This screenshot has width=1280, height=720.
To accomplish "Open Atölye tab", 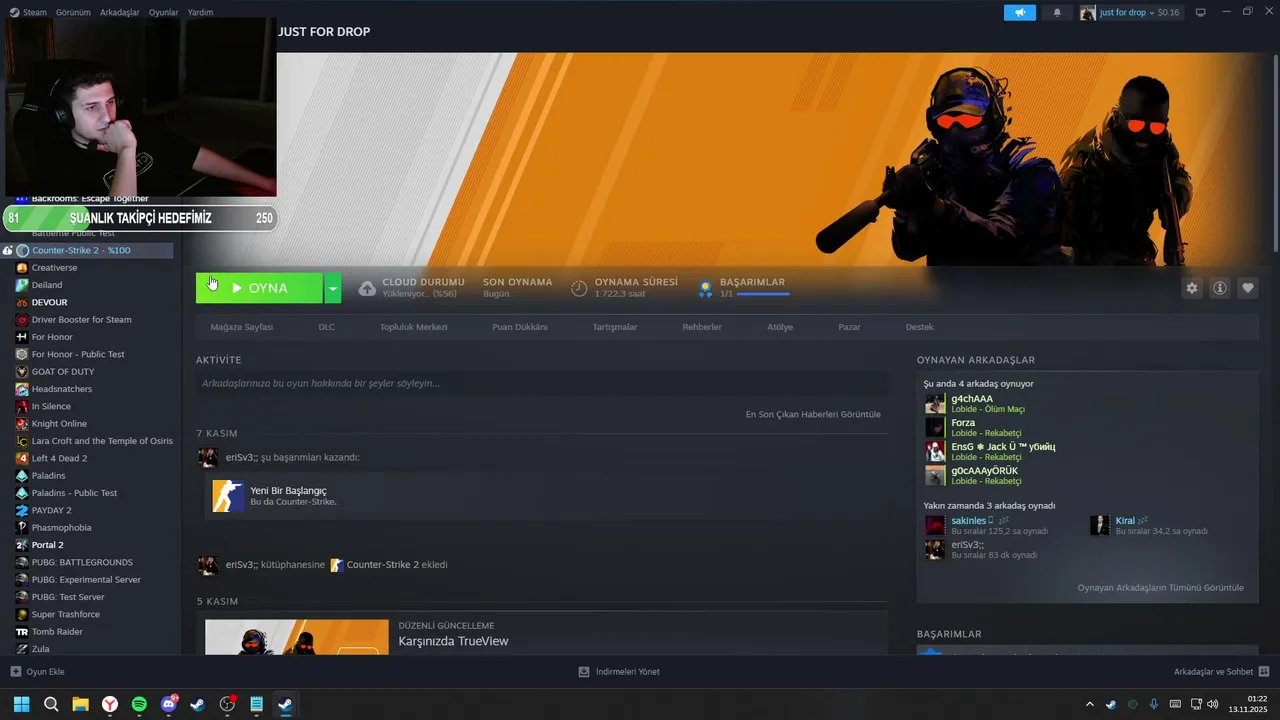I will click(x=780, y=327).
